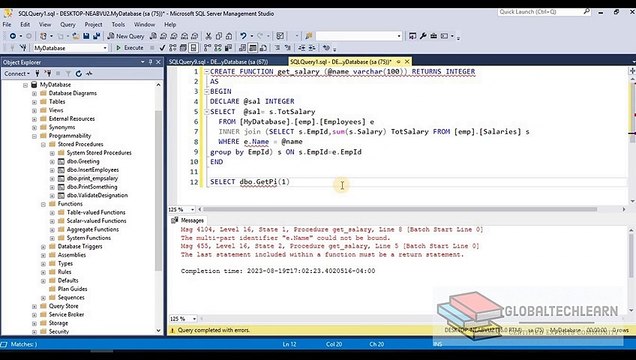Viewport: 636px width, 360px height.
Task: Toggle Include Client Statistics
Action: click(228, 48)
